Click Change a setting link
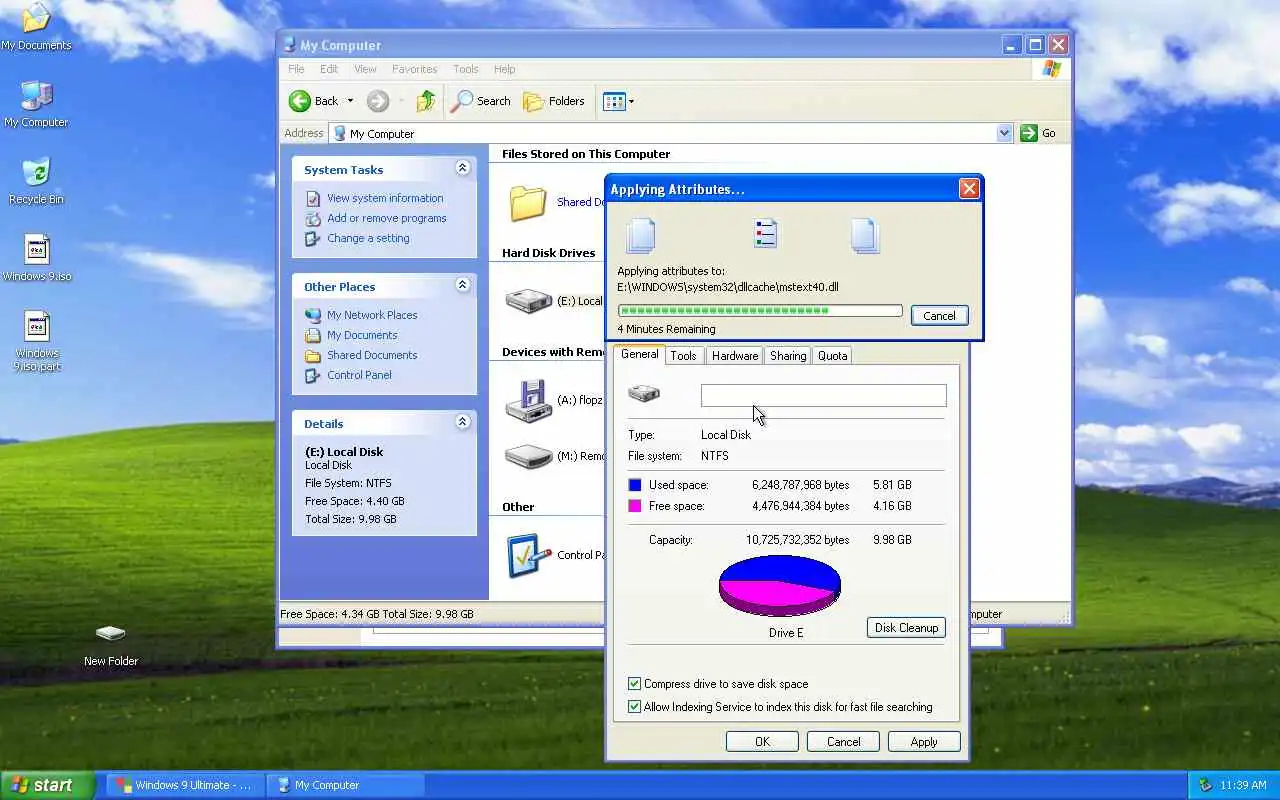This screenshot has height=800, width=1280. (368, 238)
